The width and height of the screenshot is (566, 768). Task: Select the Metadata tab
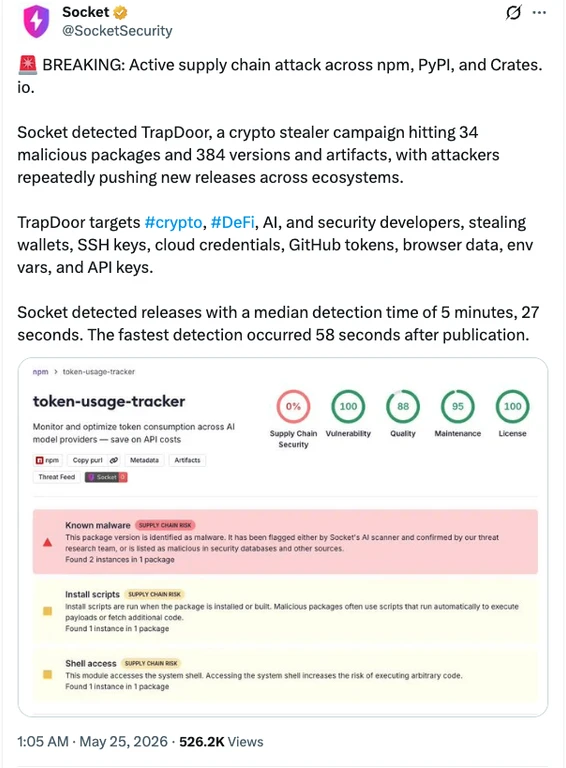[144, 460]
